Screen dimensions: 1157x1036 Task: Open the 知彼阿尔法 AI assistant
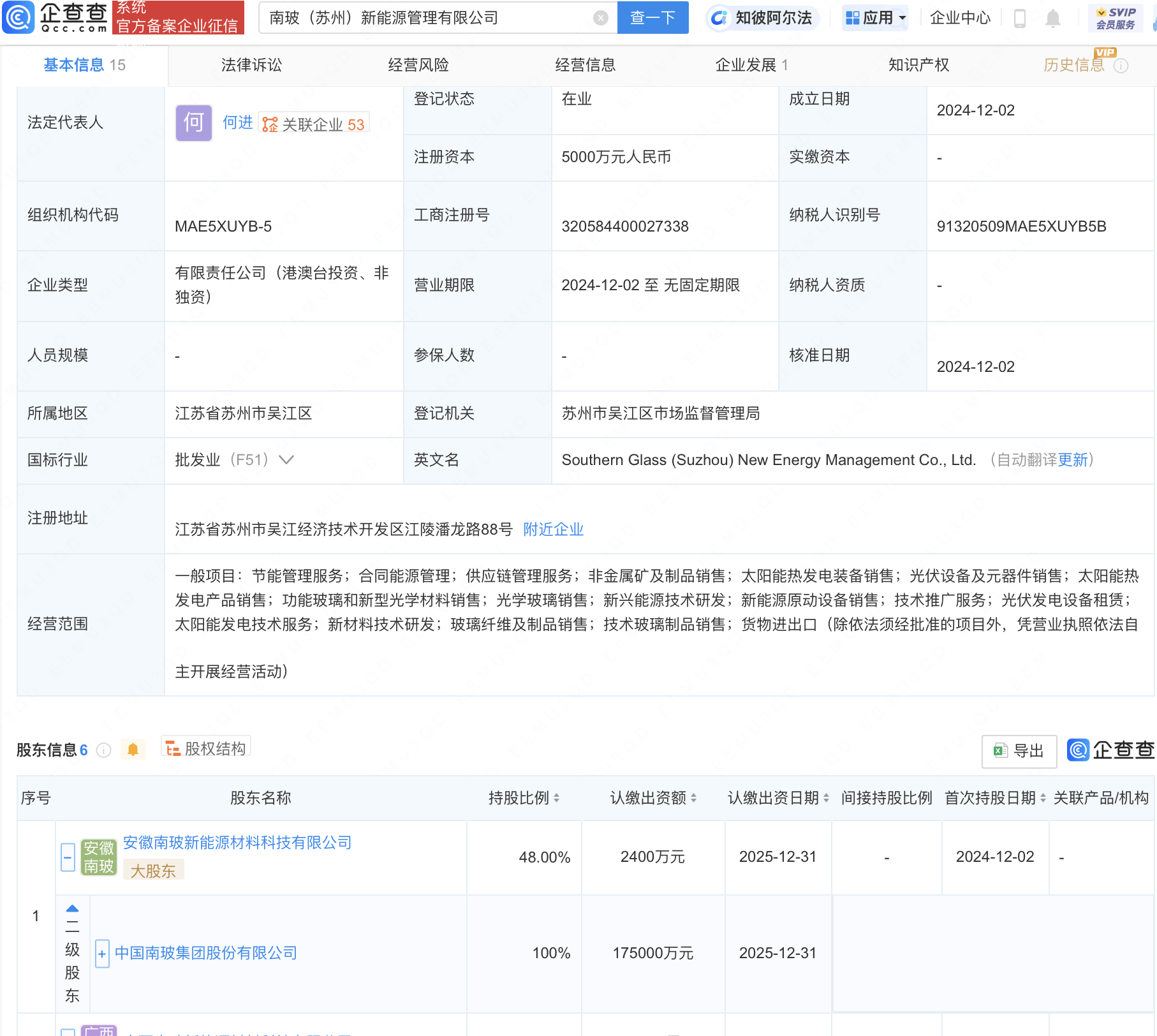(x=762, y=18)
